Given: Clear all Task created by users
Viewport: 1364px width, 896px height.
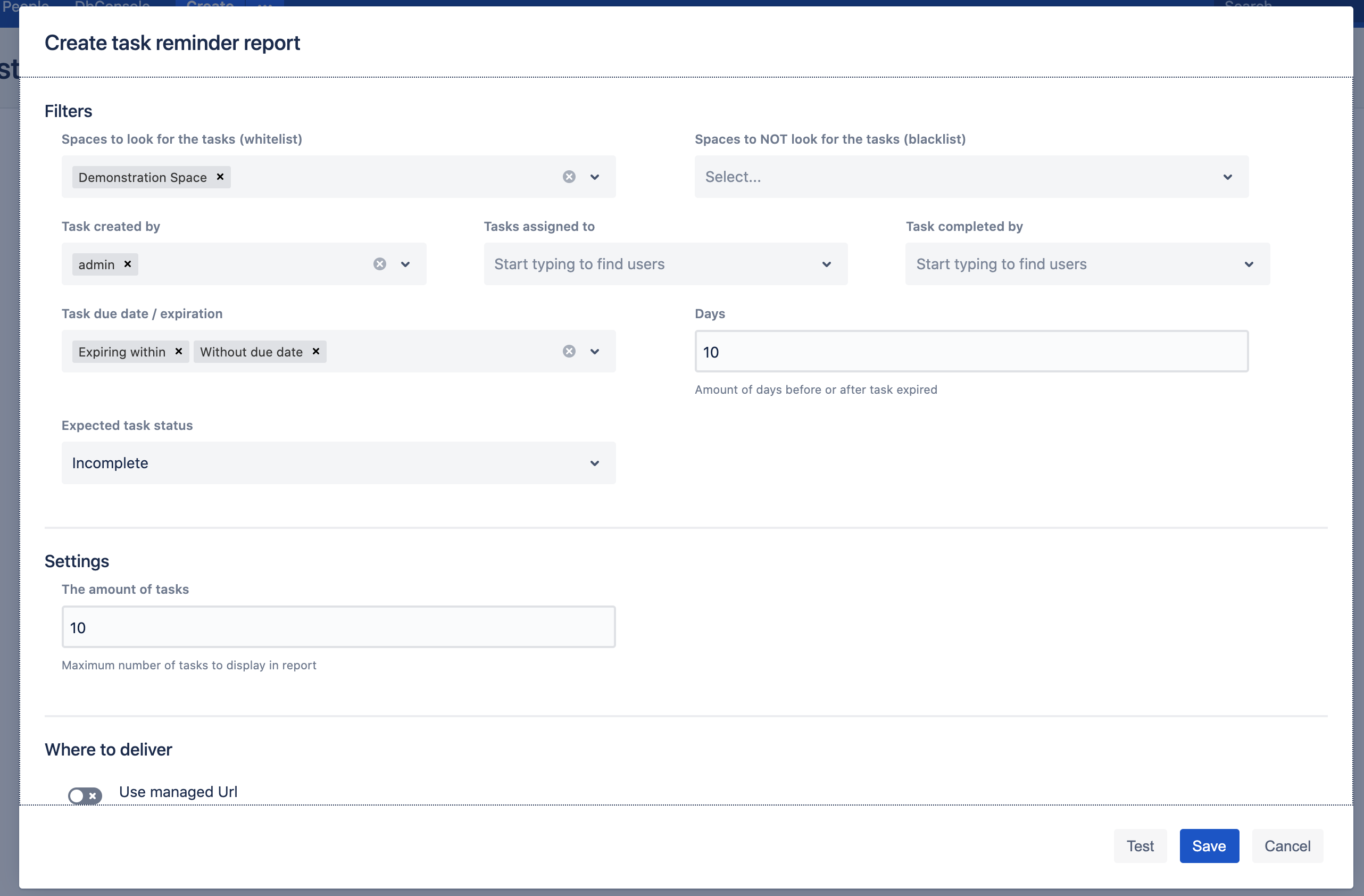Looking at the screenshot, I should tap(379, 264).
